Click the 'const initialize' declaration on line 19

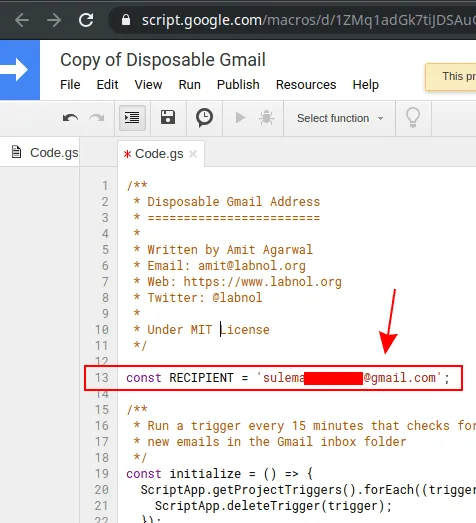[183, 474]
